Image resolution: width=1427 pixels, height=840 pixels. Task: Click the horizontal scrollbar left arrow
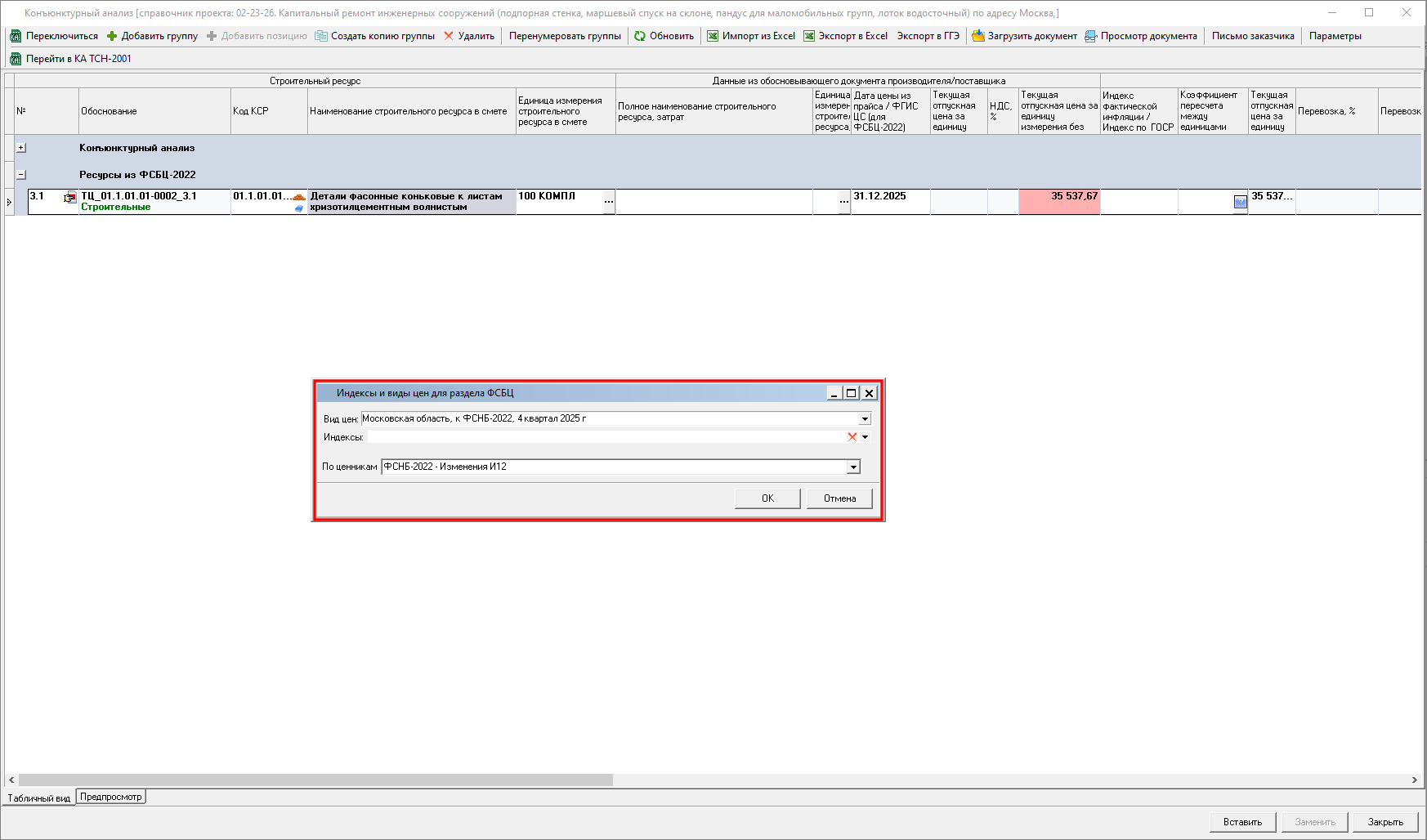(11, 780)
